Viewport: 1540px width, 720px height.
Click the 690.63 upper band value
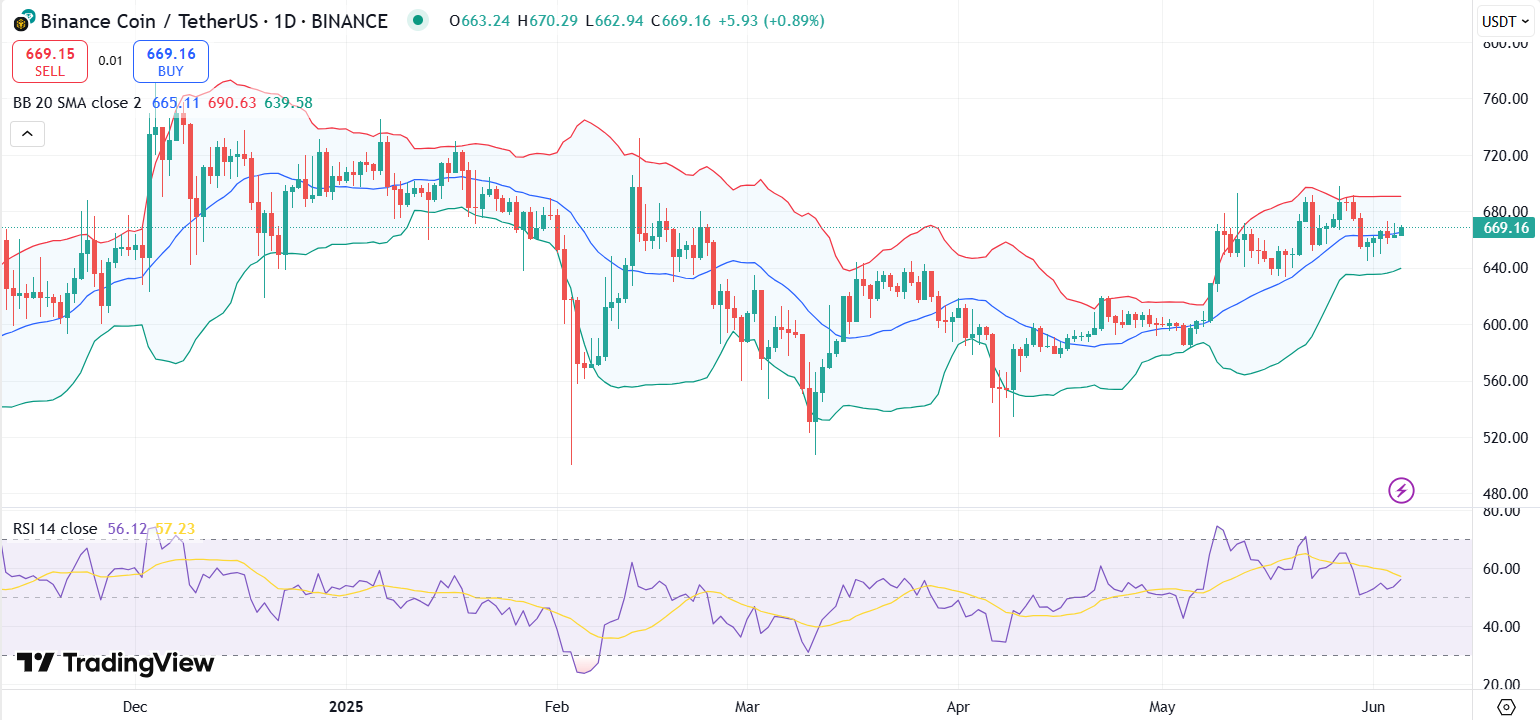tap(232, 102)
